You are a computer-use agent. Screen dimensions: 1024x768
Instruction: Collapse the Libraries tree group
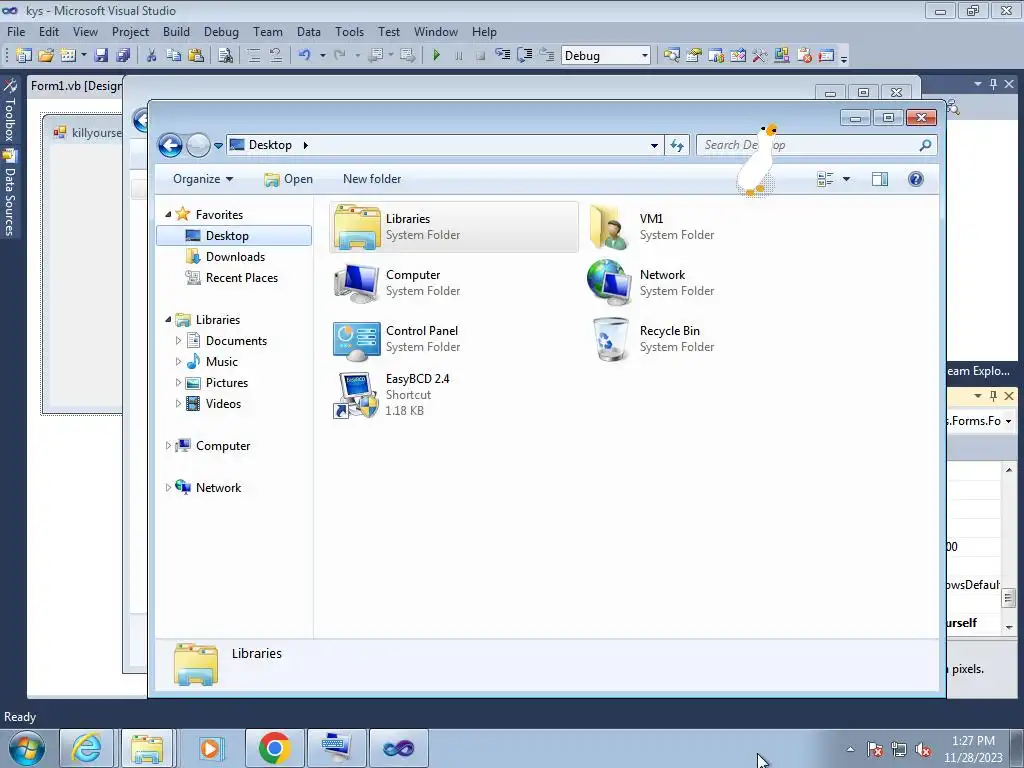coord(168,319)
